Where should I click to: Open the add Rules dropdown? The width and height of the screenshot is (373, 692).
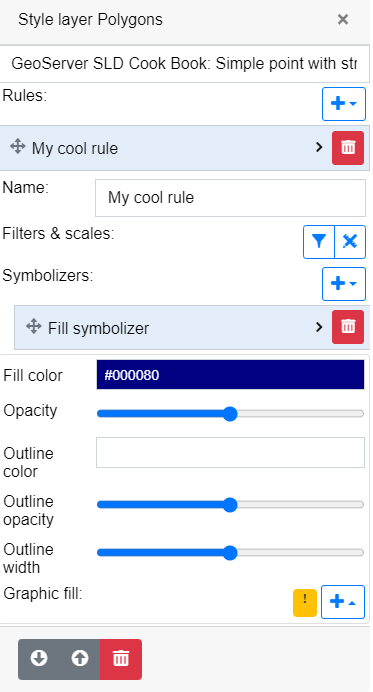tap(344, 104)
